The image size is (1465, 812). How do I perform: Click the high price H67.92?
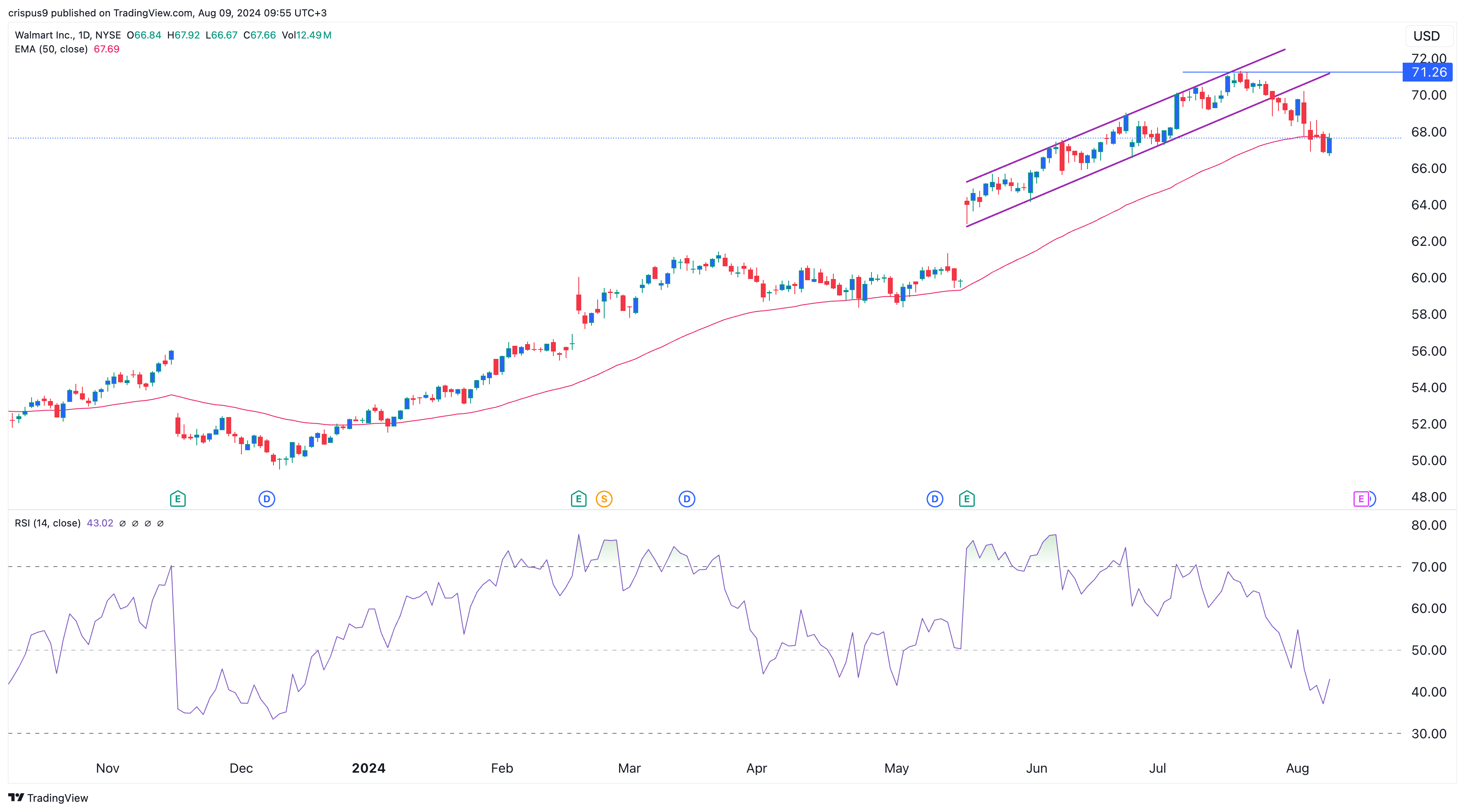pos(183,35)
